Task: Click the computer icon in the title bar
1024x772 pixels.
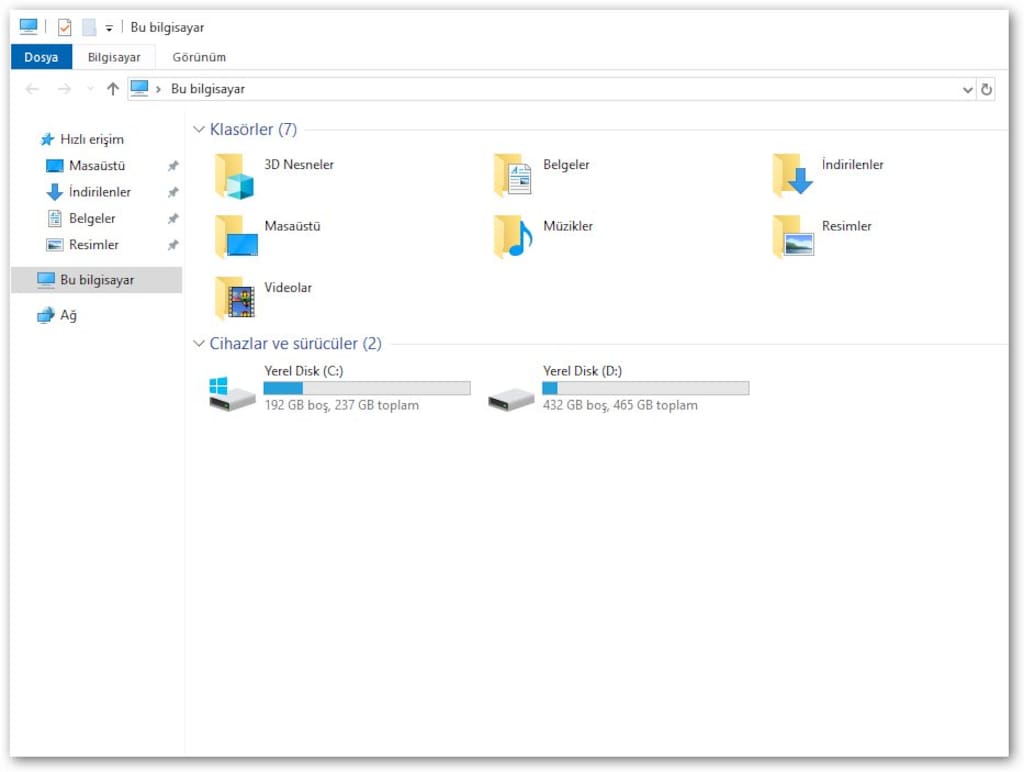Action: 28,27
